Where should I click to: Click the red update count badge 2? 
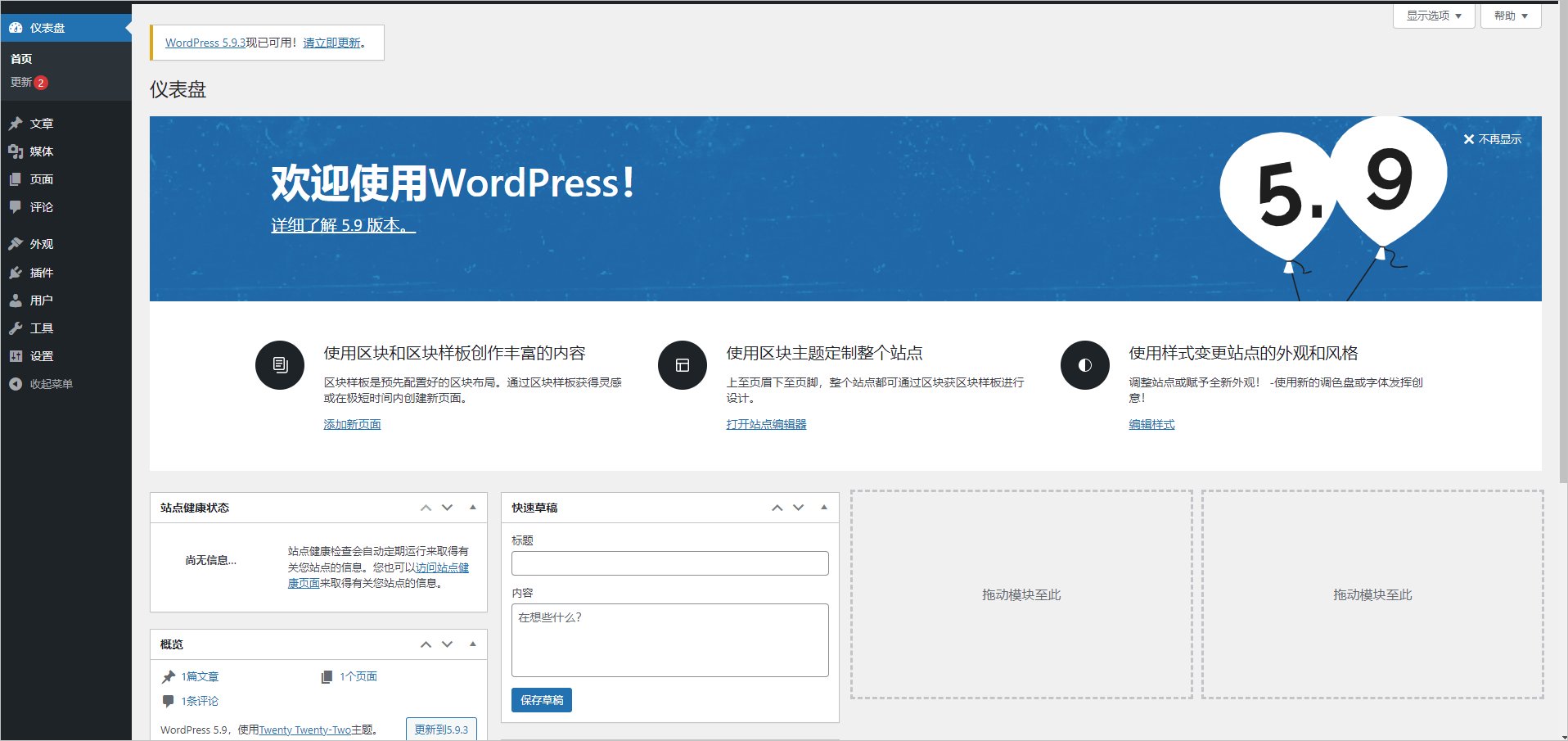41,83
